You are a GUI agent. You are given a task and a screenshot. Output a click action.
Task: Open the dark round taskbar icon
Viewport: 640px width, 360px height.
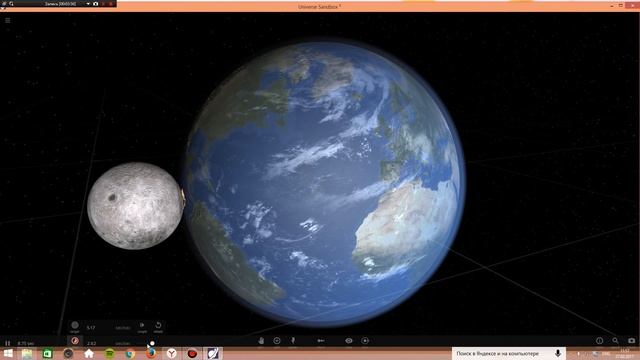(68, 353)
